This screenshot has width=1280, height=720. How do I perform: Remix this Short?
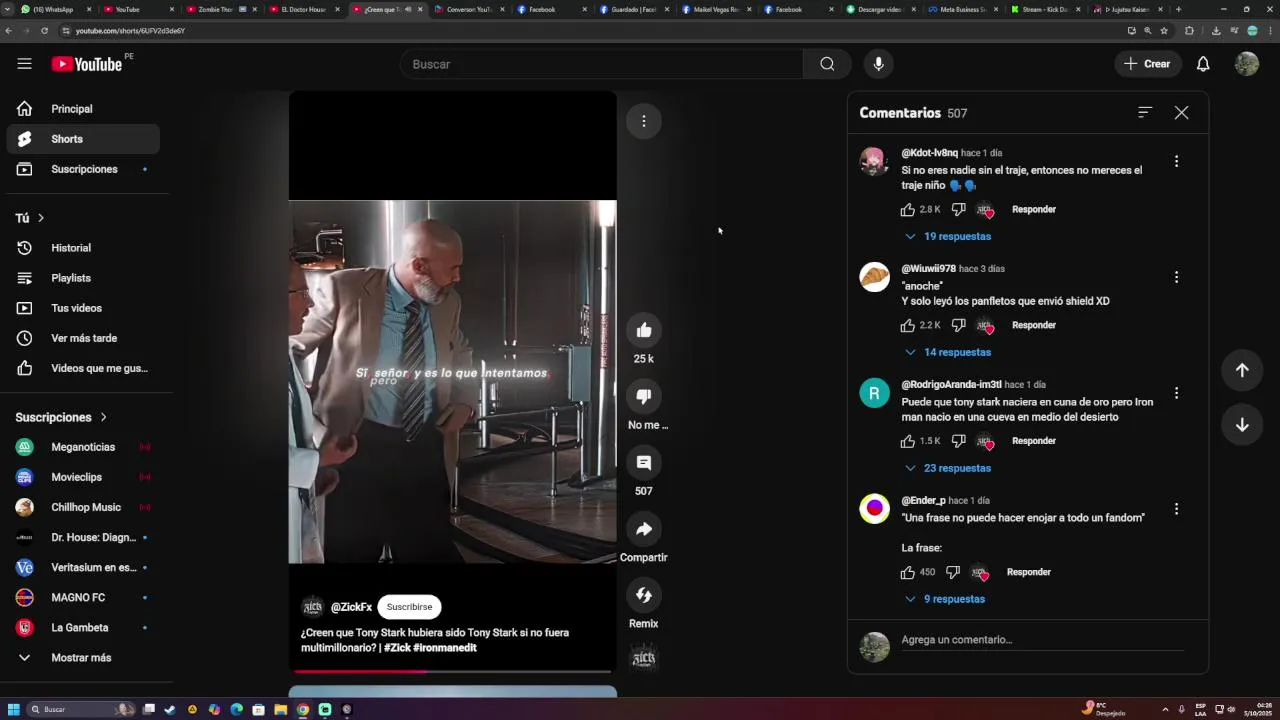pos(644,595)
